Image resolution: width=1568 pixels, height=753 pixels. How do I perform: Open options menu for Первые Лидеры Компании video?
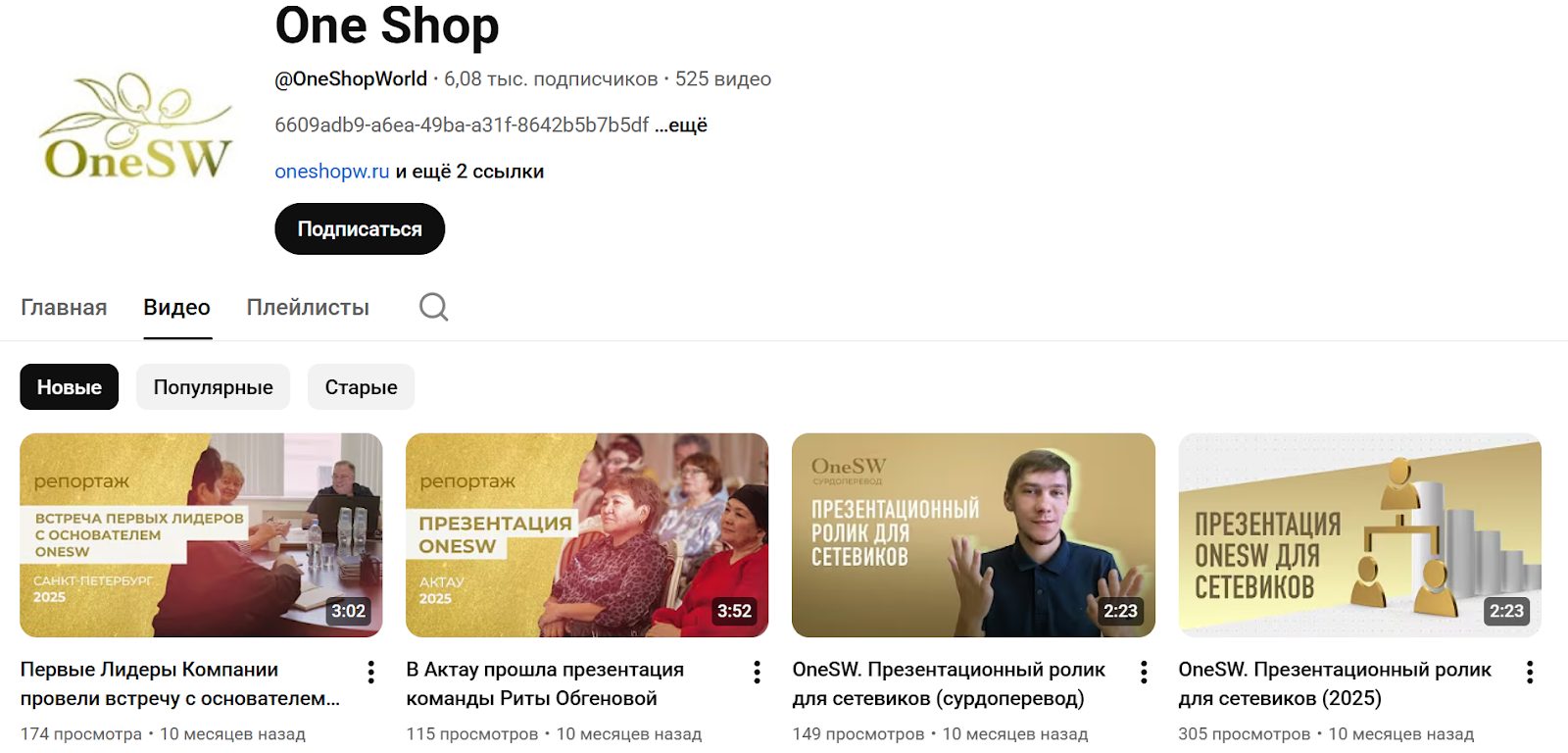pyautogui.click(x=370, y=672)
